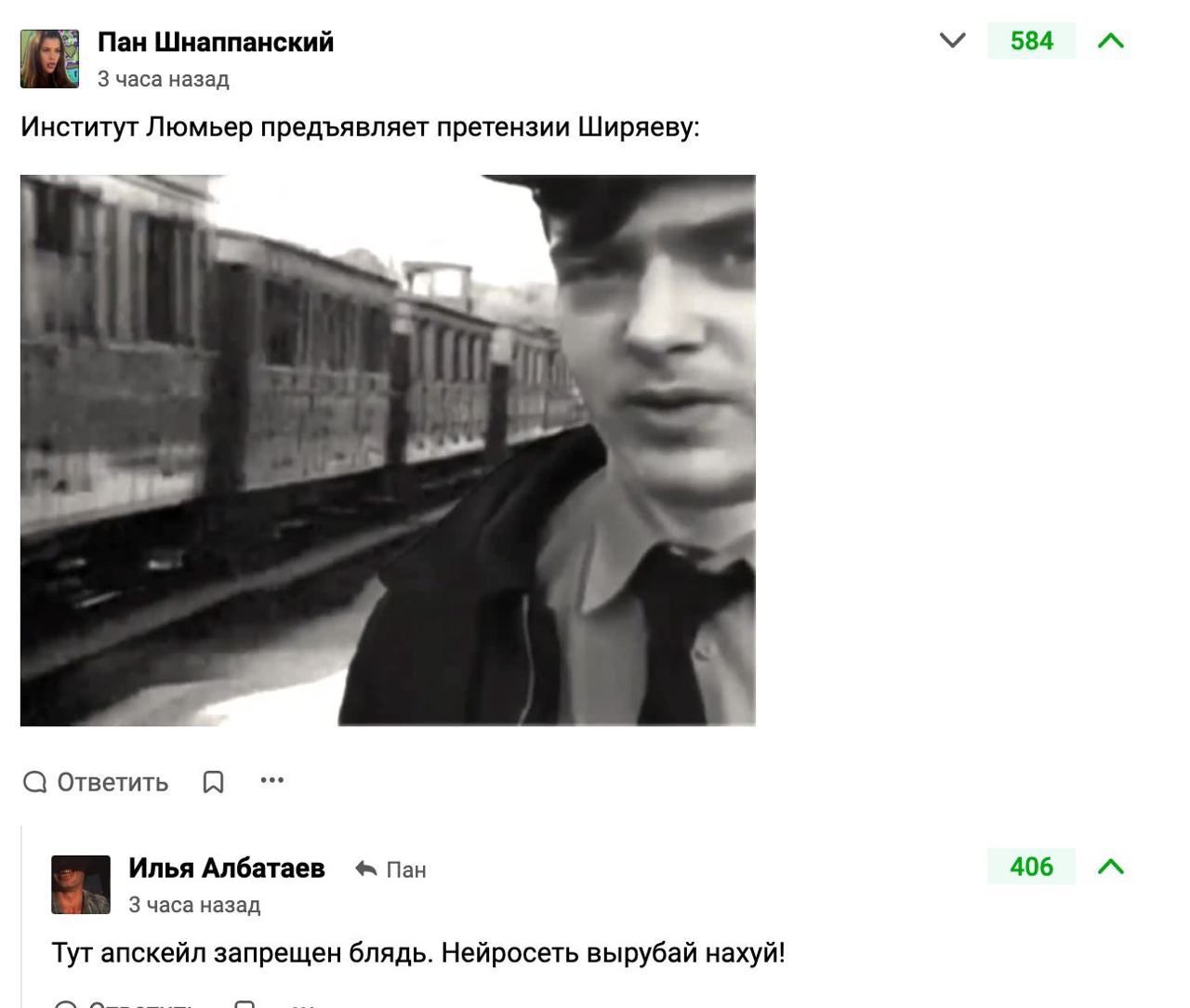The image size is (1190, 1008).
Task: Open Пан Шнаппанский profile name link
Action: pos(216,42)
